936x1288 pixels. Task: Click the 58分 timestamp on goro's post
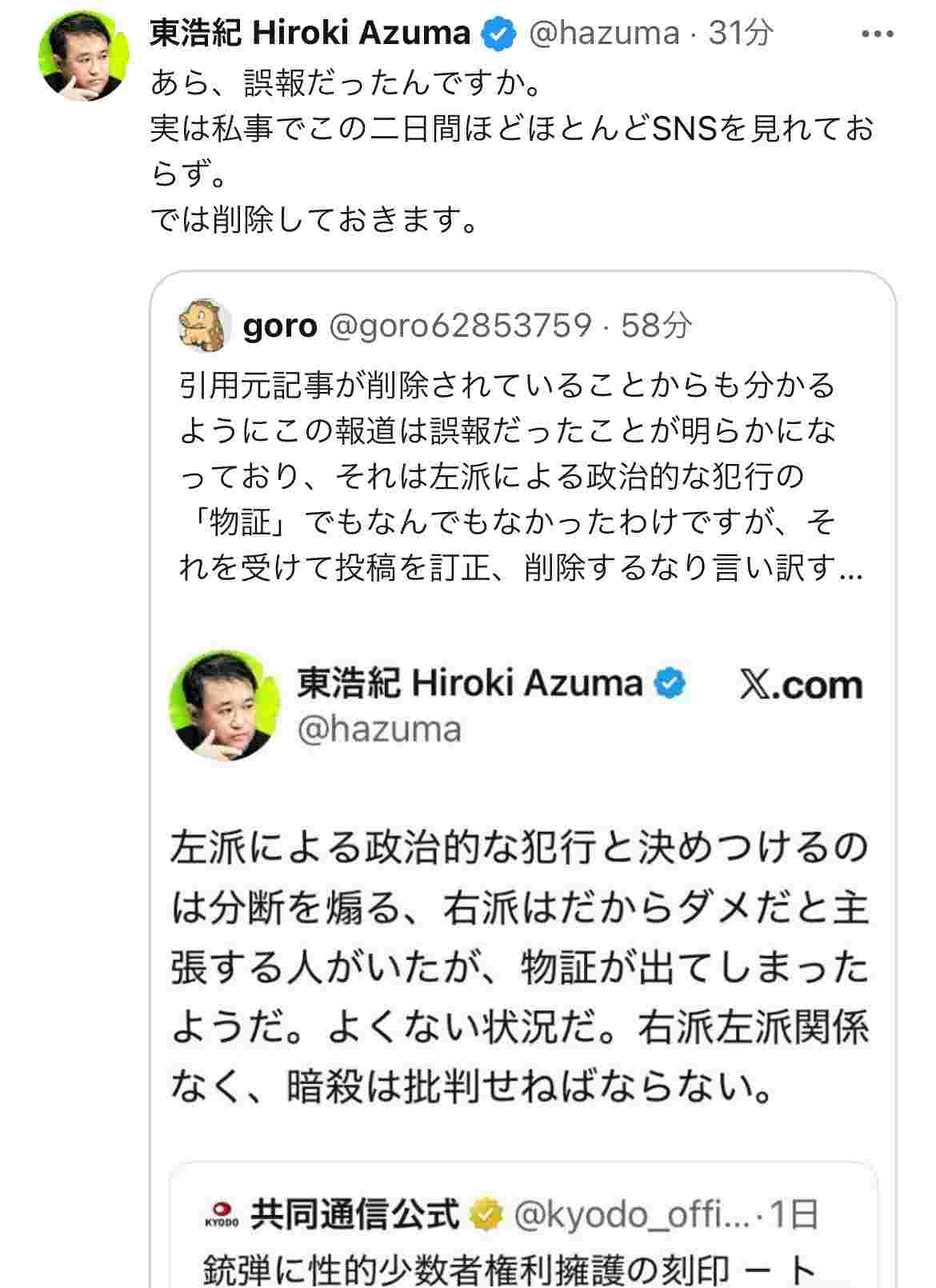pyautogui.click(x=656, y=326)
